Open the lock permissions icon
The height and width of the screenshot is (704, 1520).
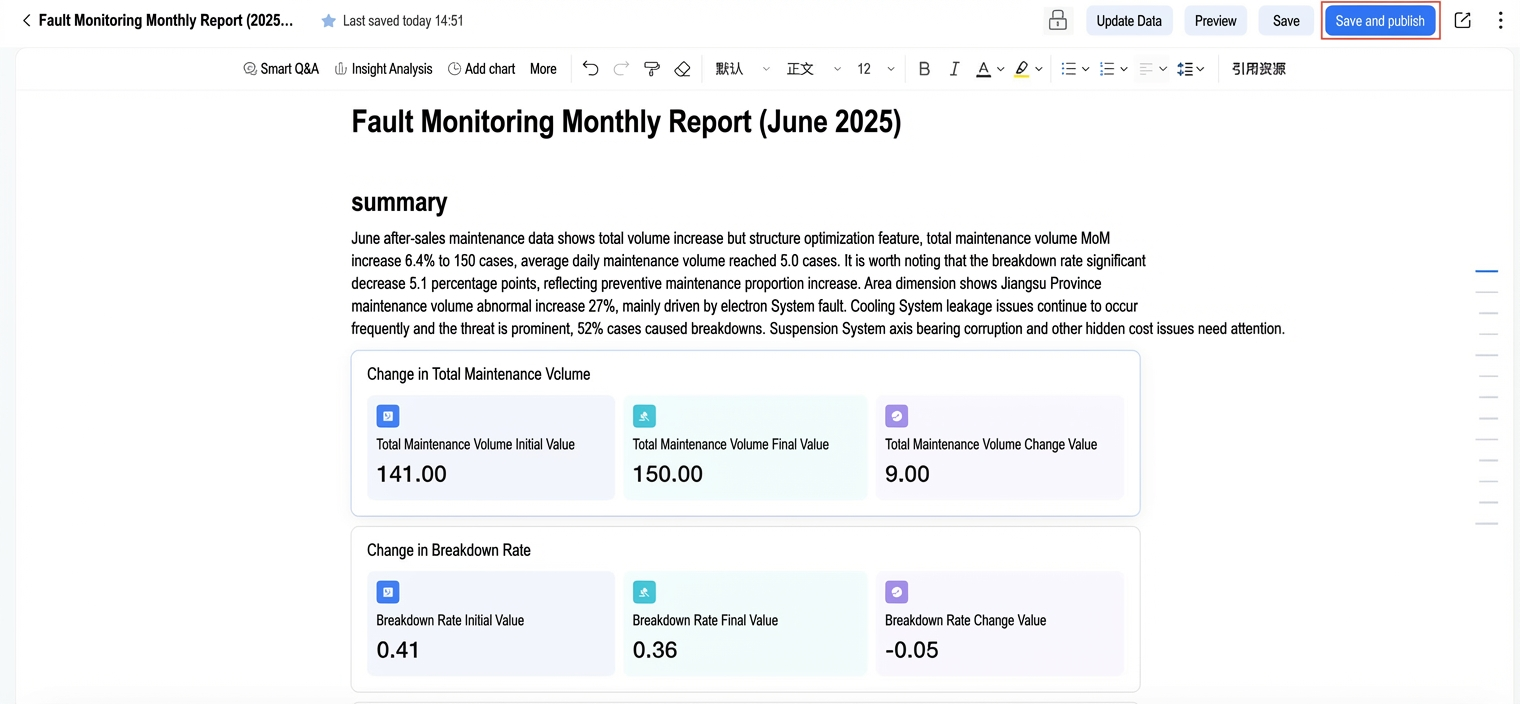1057,20
